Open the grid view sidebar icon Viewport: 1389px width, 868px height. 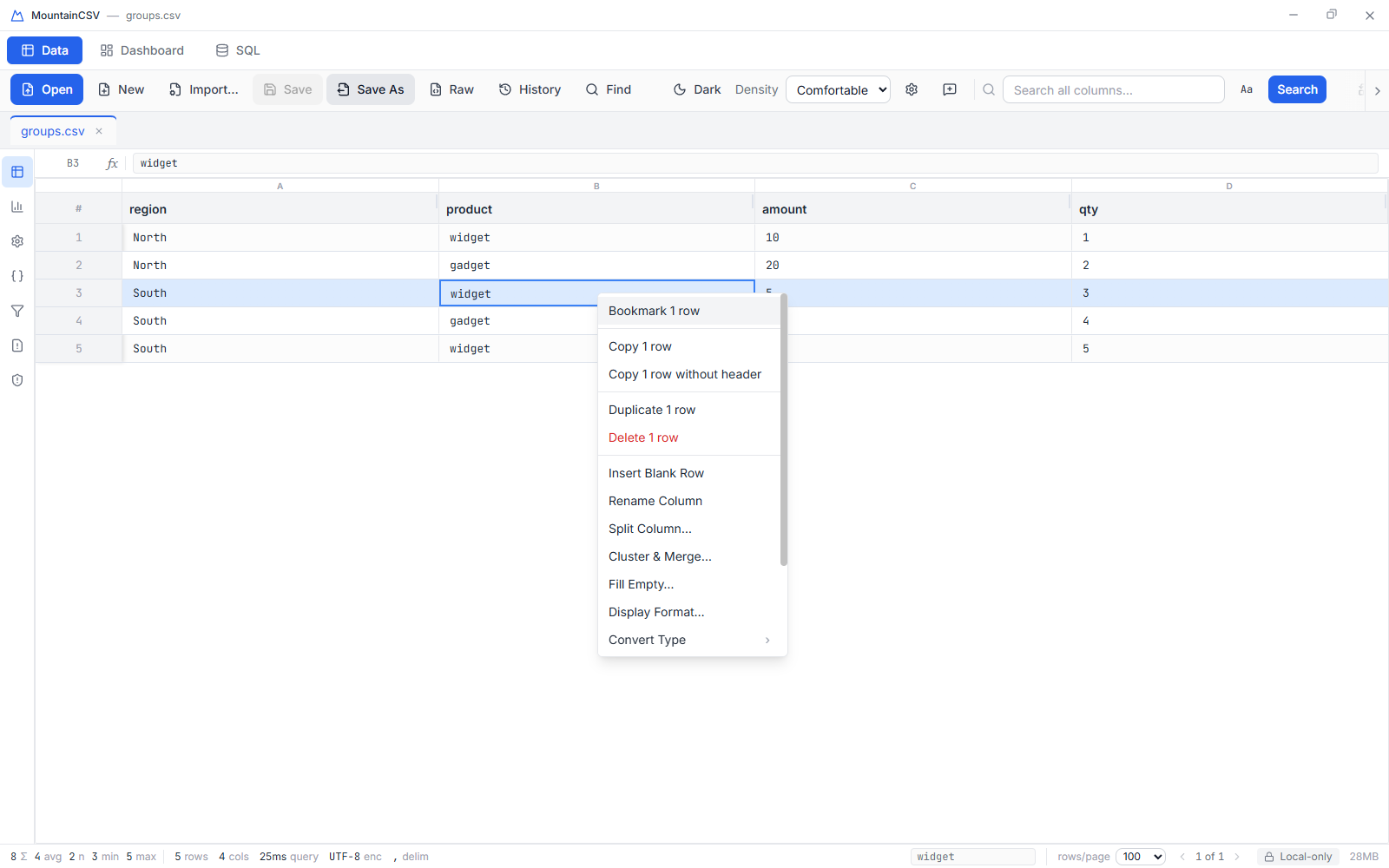pyautogui.click(x=17, y=172)
